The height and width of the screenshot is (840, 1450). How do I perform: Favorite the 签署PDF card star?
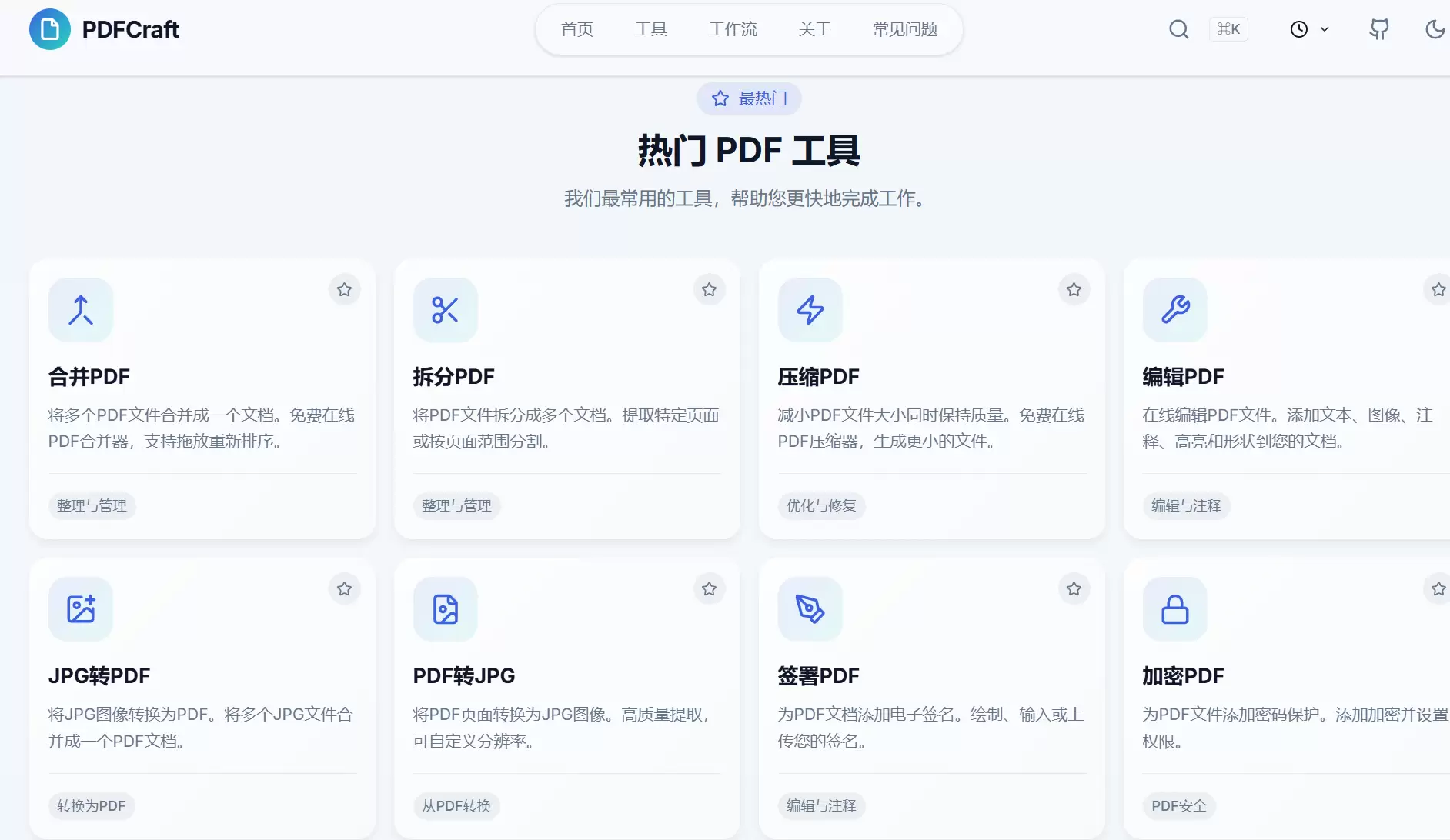pyautogui.click(x=1074, y=589)
